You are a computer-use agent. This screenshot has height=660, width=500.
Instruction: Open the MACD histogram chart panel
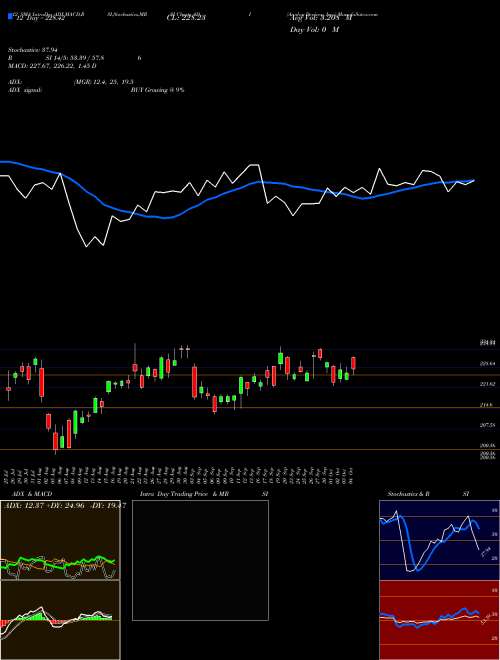tap(60, 620)
